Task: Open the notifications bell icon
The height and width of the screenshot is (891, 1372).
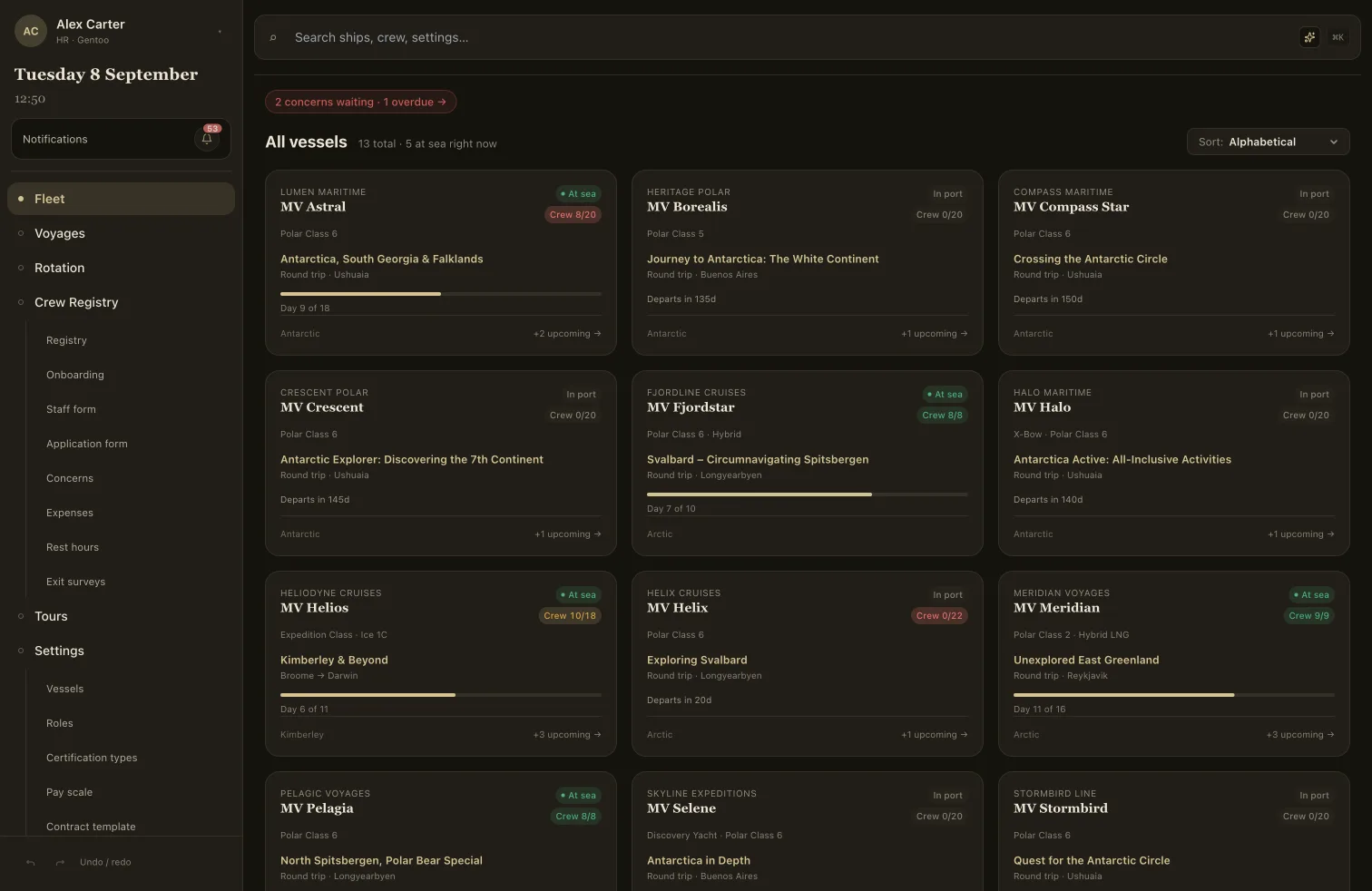Action: click(207, 139)
